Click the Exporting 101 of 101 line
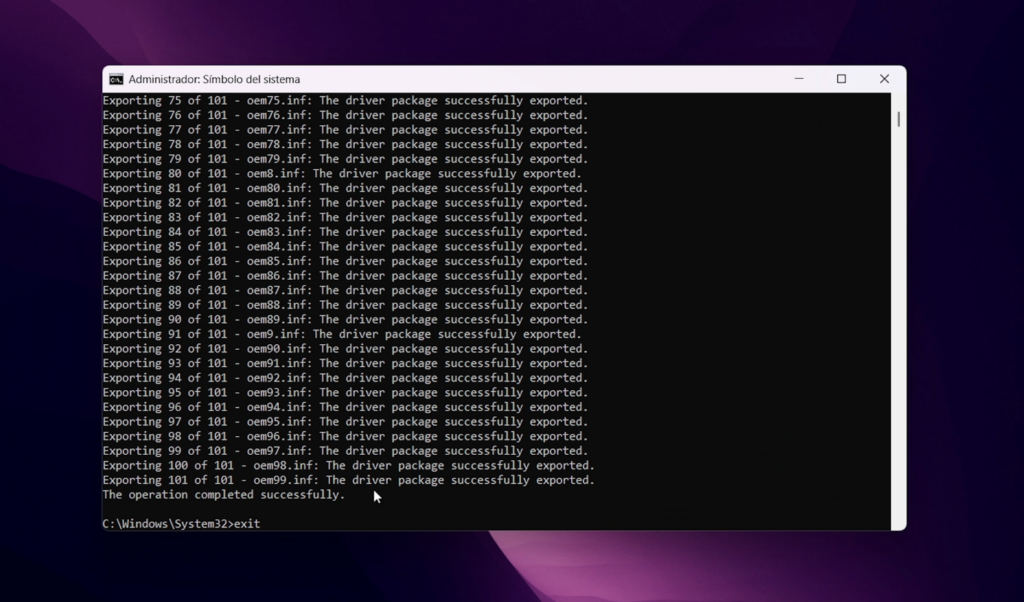 click(x=348, y=480)
